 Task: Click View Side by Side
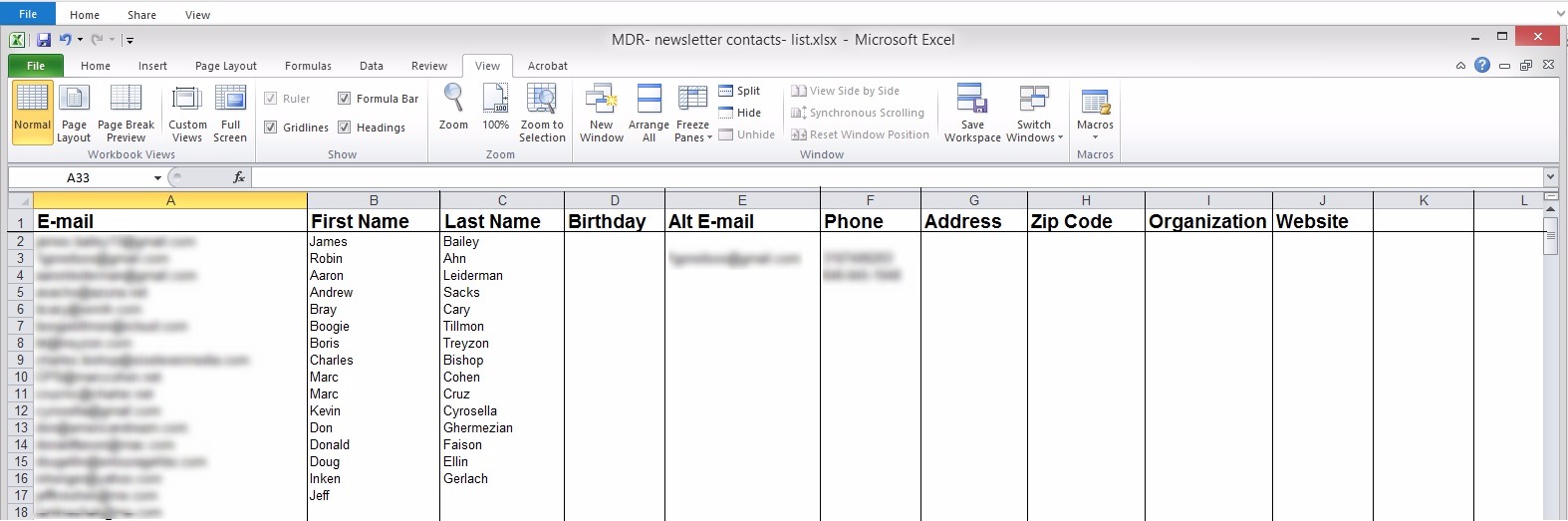click(x=845, y=91)
